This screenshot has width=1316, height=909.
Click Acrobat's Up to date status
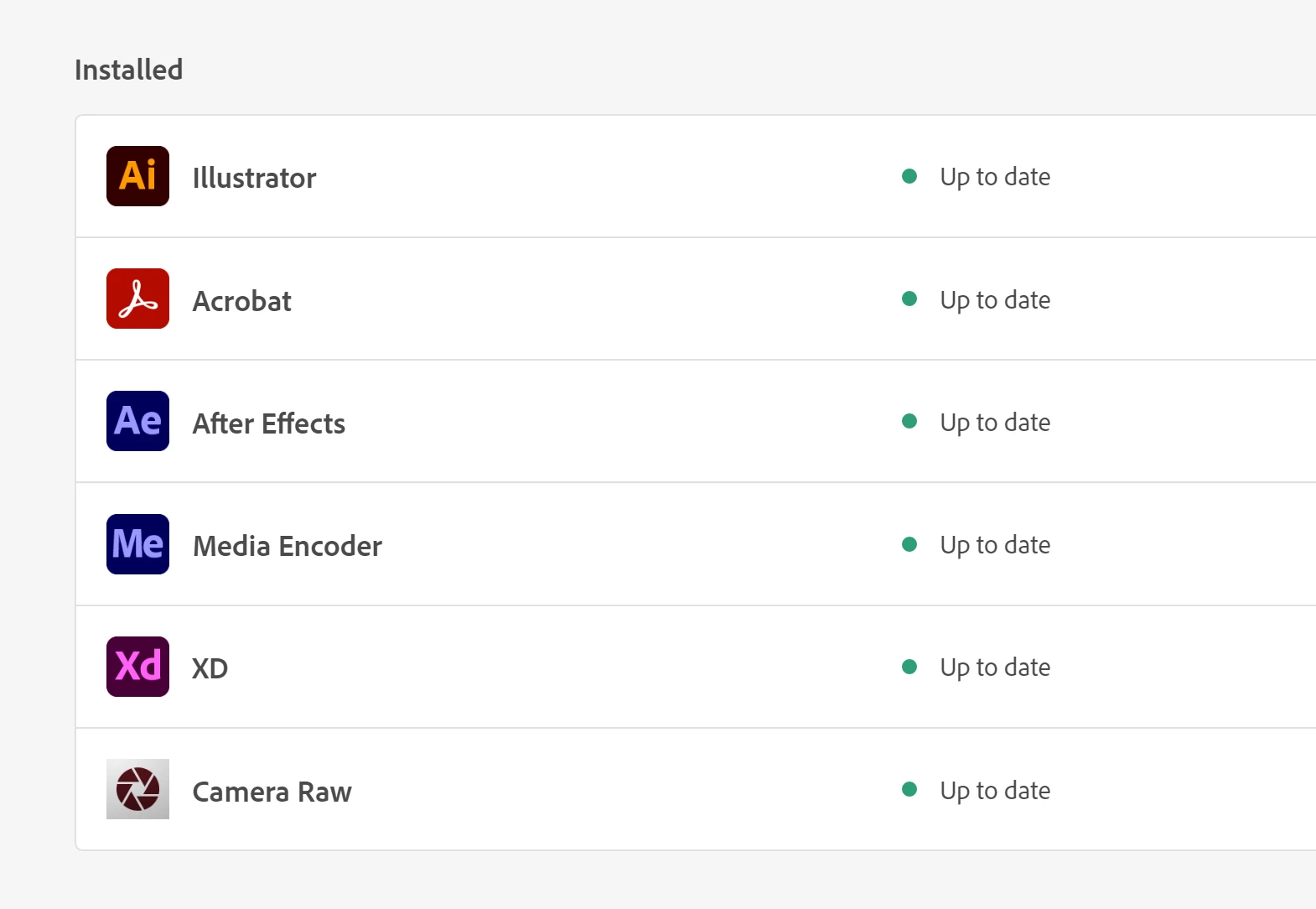pos(995,300)
